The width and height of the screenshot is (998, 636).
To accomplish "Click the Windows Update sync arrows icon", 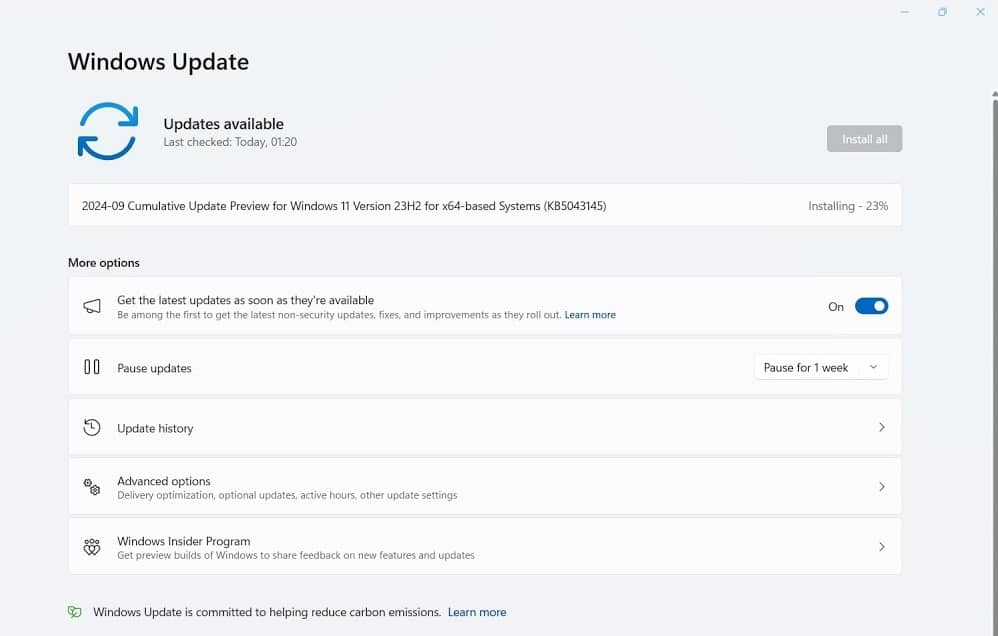I will [108, 131].
